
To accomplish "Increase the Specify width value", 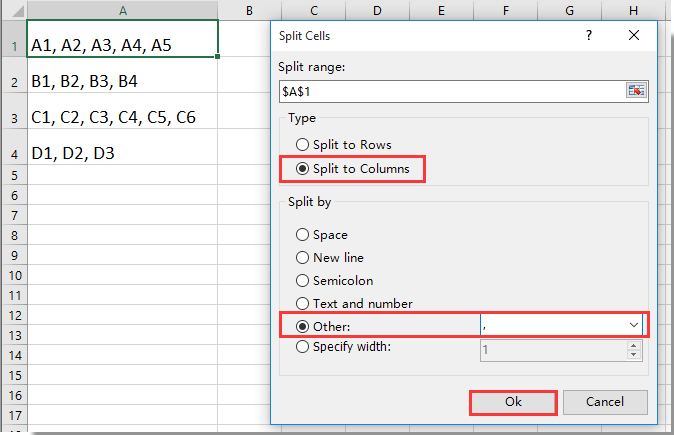I will [634, 345].
